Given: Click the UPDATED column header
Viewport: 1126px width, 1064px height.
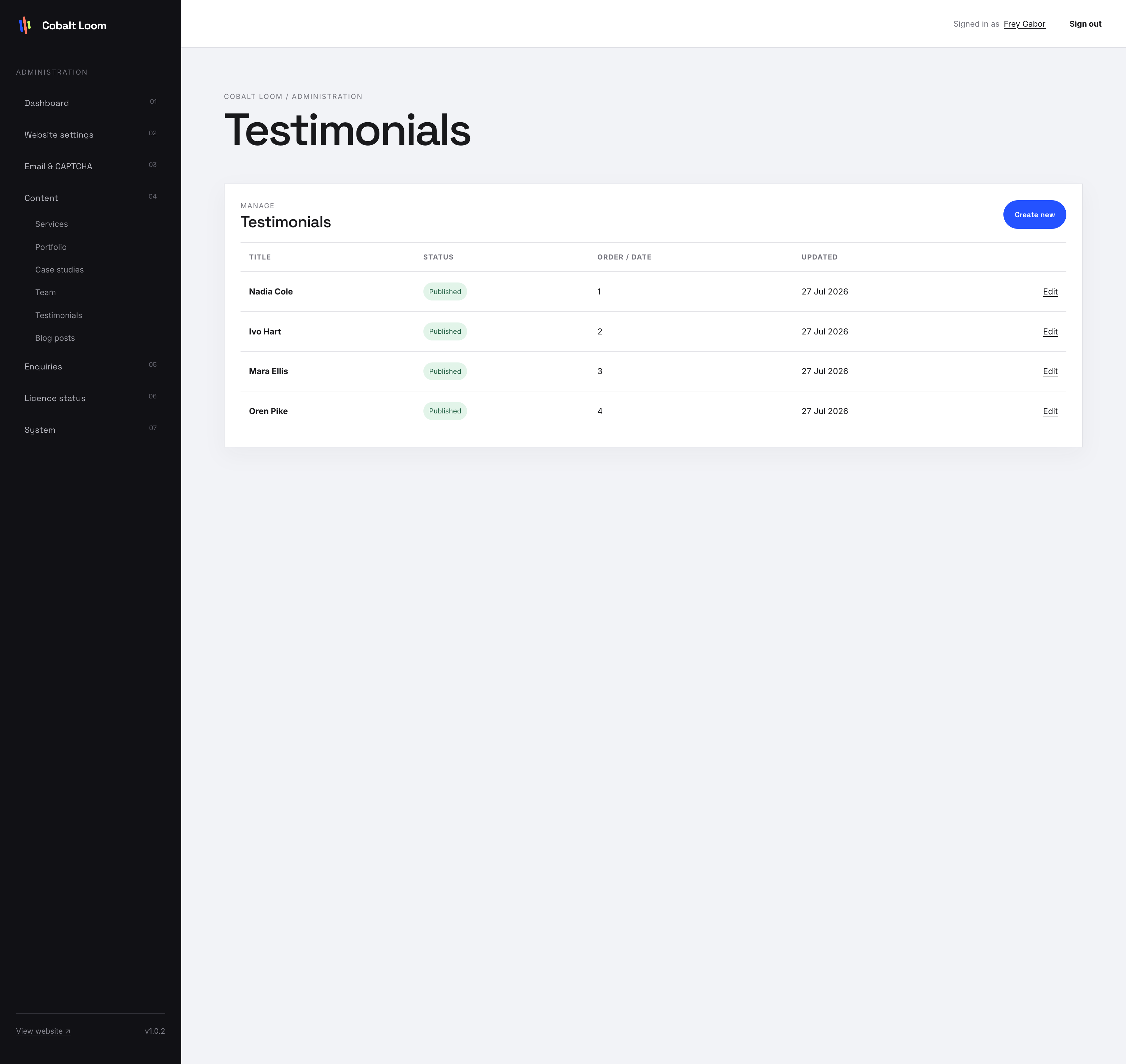Looking at the screenshot, I should 819,257.
